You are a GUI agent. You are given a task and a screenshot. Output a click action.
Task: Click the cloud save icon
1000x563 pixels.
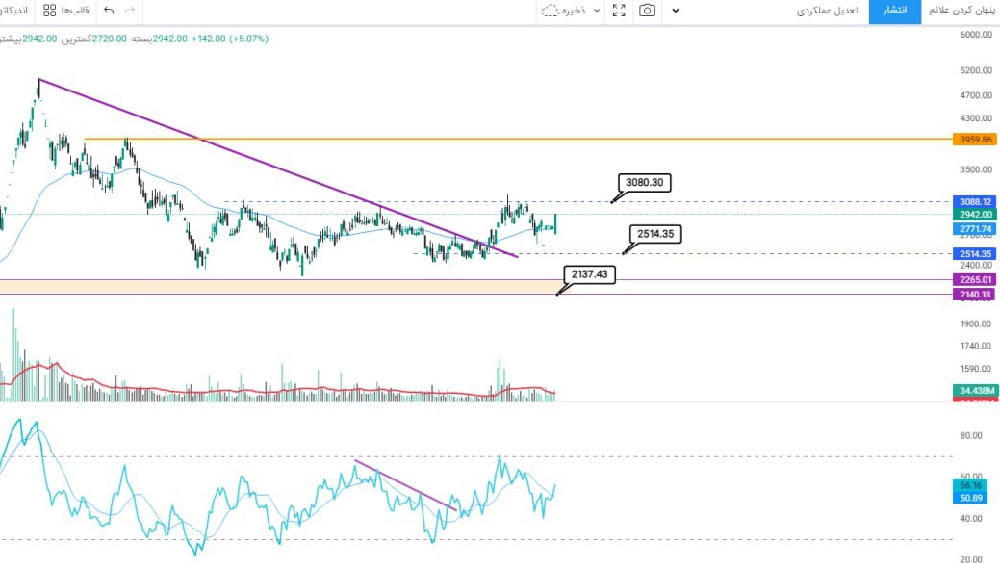(x=550, y=10)
